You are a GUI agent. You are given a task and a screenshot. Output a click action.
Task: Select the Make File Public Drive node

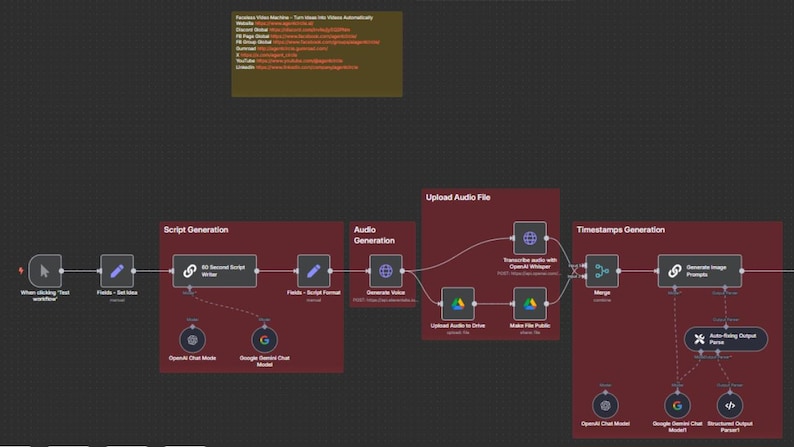530,304
